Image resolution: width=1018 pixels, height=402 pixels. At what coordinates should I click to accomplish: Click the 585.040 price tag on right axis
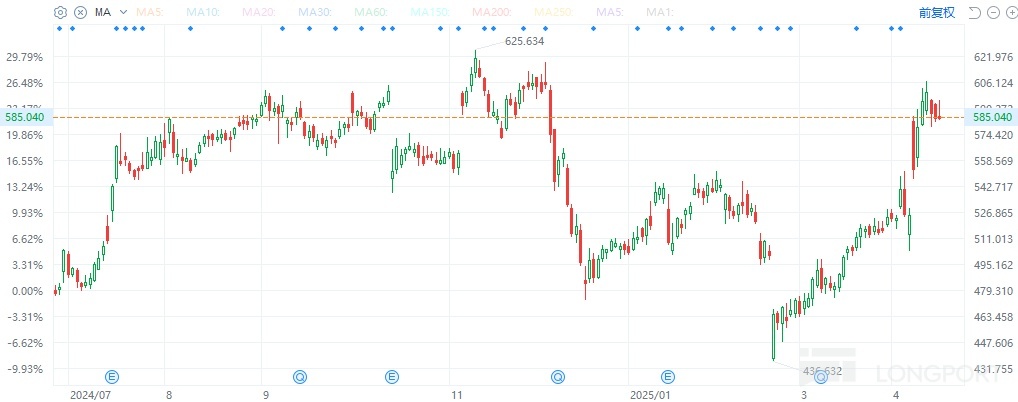coord(992,117)
